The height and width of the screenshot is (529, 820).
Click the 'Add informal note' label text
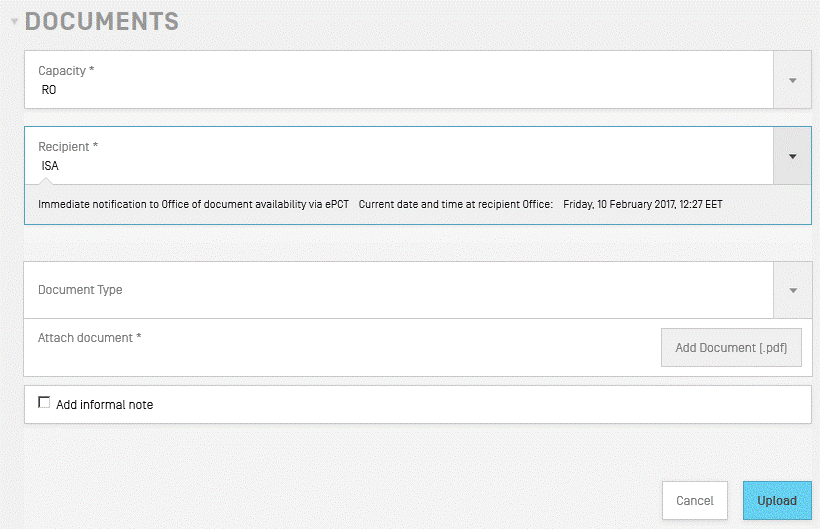pos(104,405)
